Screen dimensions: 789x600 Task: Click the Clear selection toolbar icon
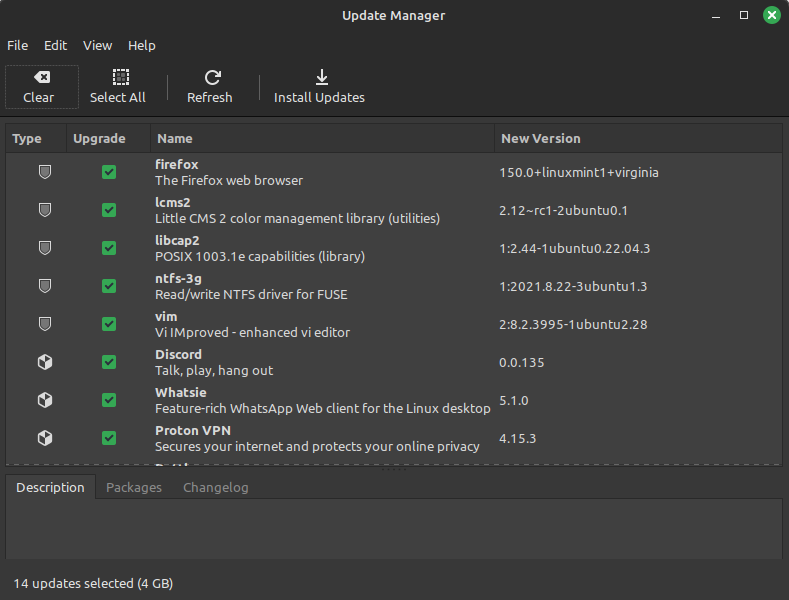(41, 77)
